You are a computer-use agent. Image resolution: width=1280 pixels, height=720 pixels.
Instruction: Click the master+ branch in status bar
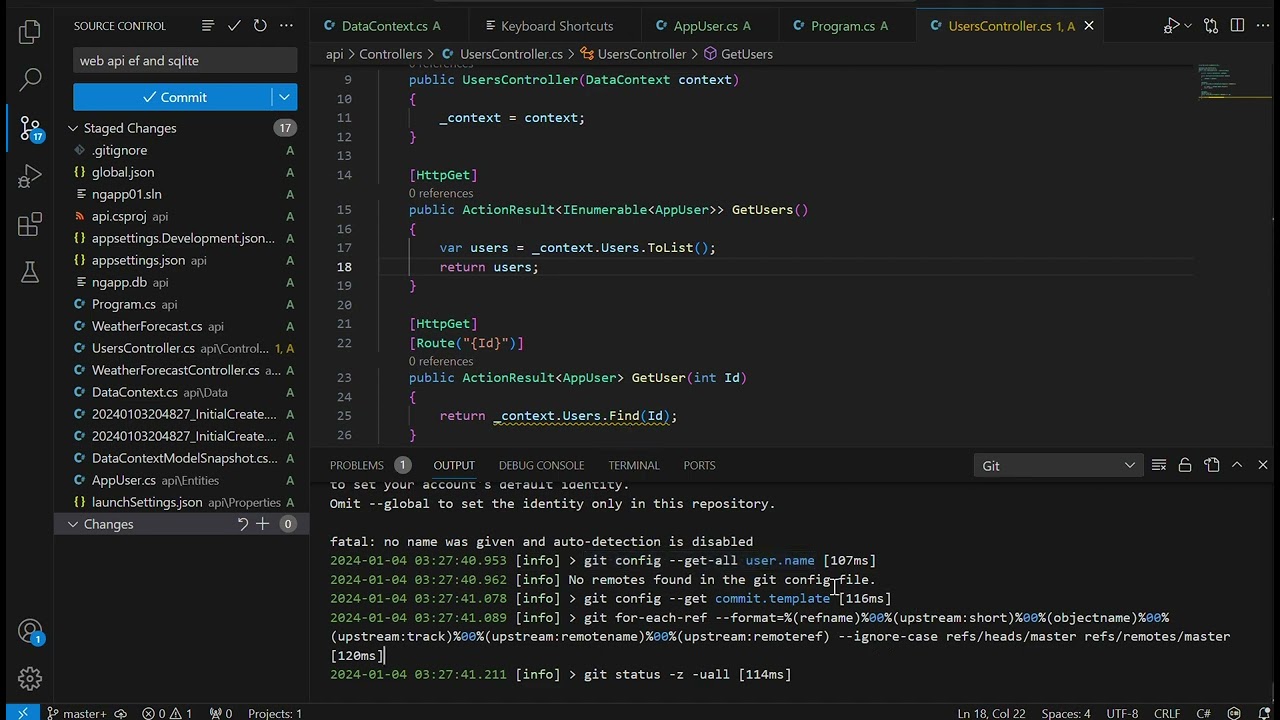click(76, 713)
